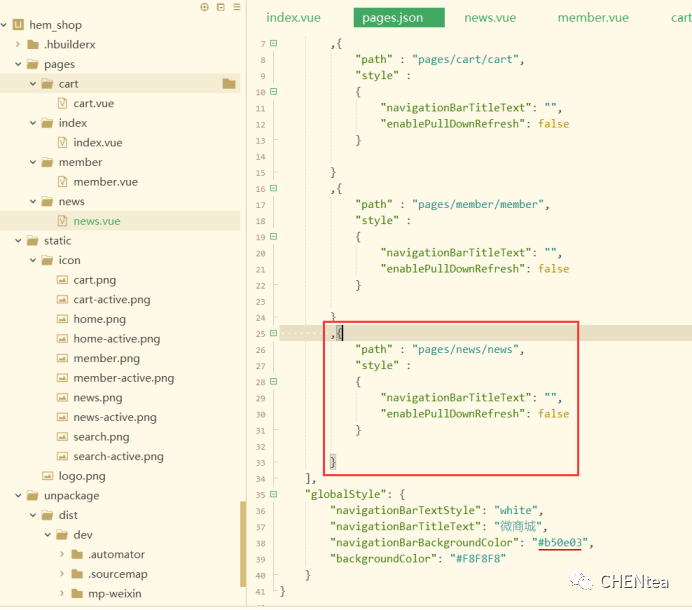Collapse the pages folder
This screenshot has height=610, width=692.
(19, 64)
